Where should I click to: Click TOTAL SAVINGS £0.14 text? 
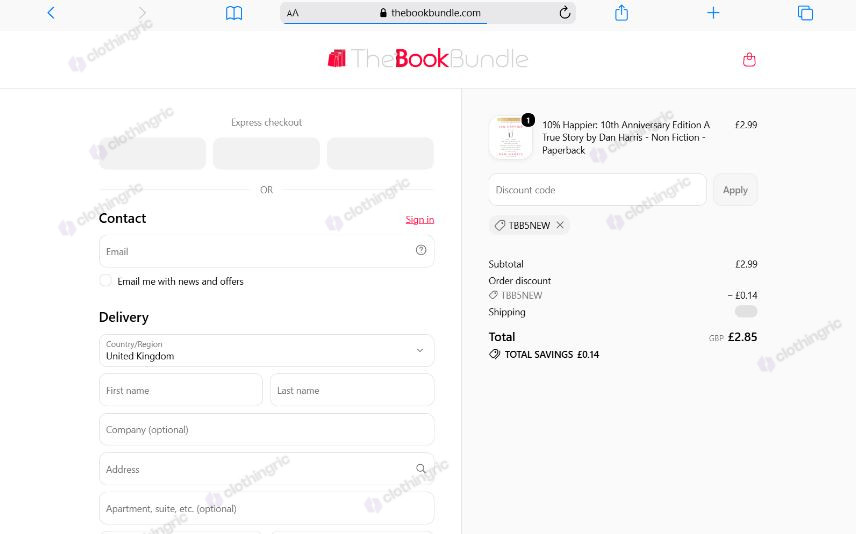(551, 354)
